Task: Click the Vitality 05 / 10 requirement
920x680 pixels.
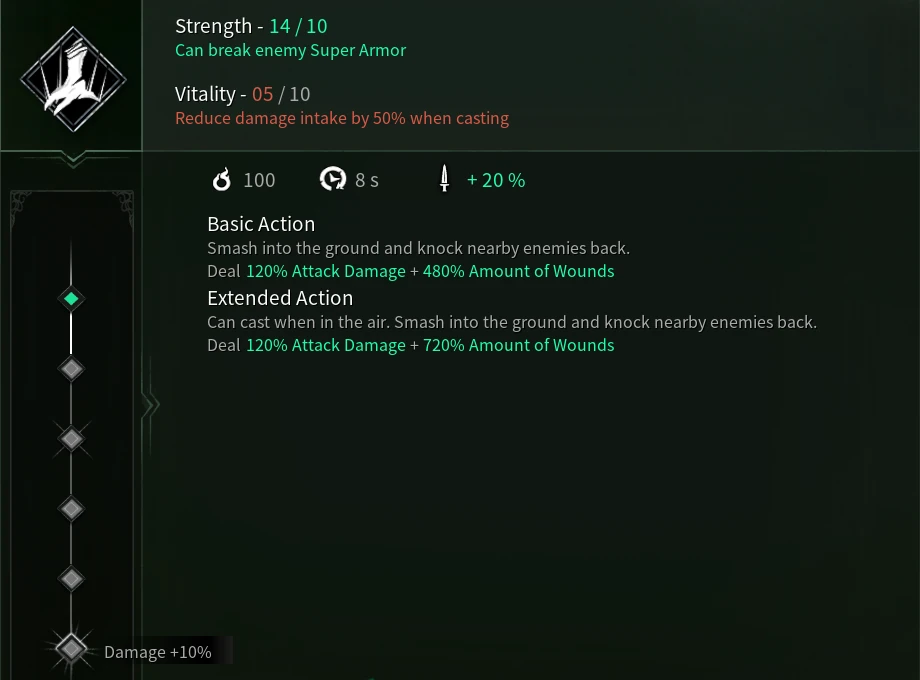Action: coord(243,95)
